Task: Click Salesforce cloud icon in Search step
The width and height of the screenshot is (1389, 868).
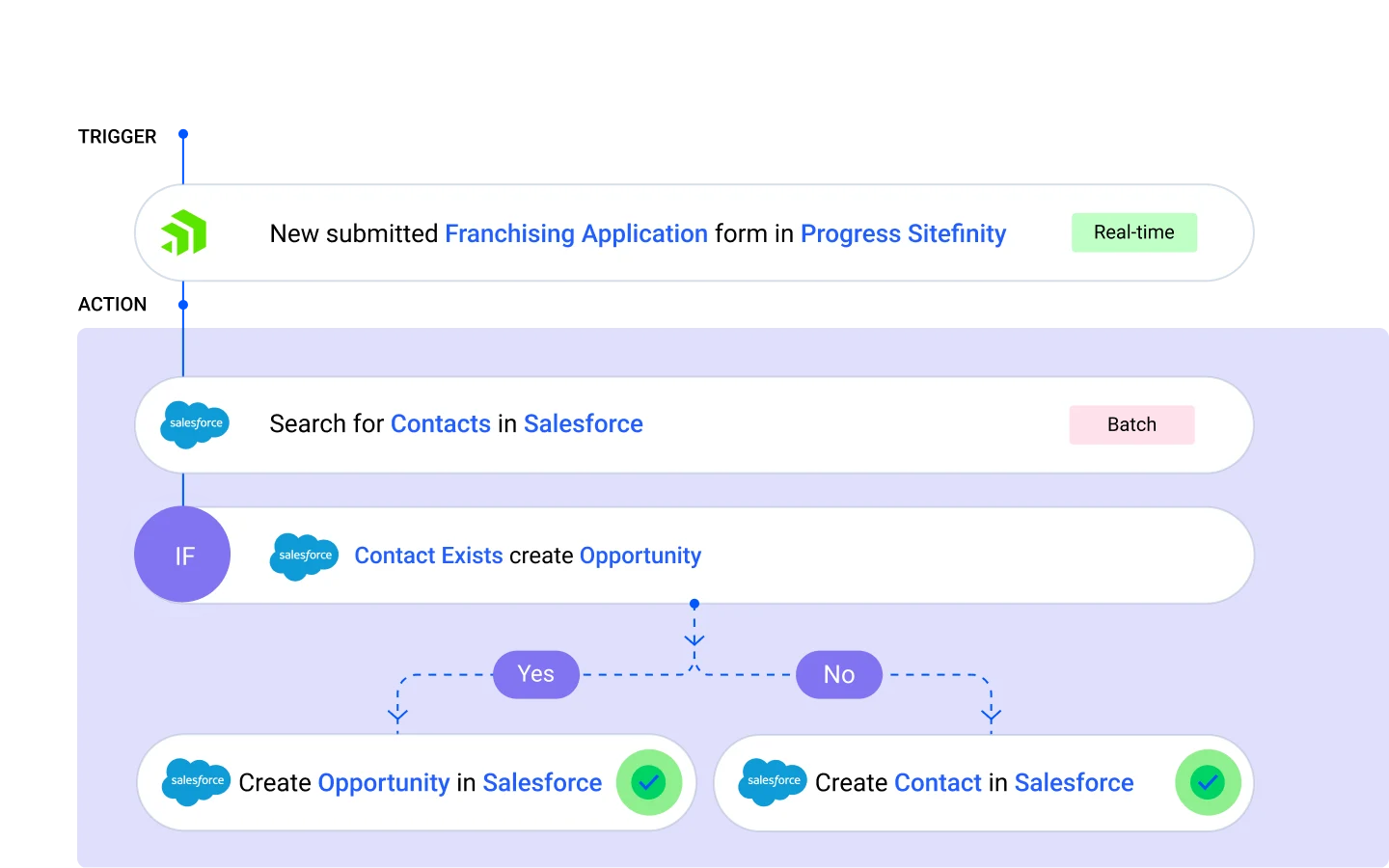Action: (x=195, y=424)
